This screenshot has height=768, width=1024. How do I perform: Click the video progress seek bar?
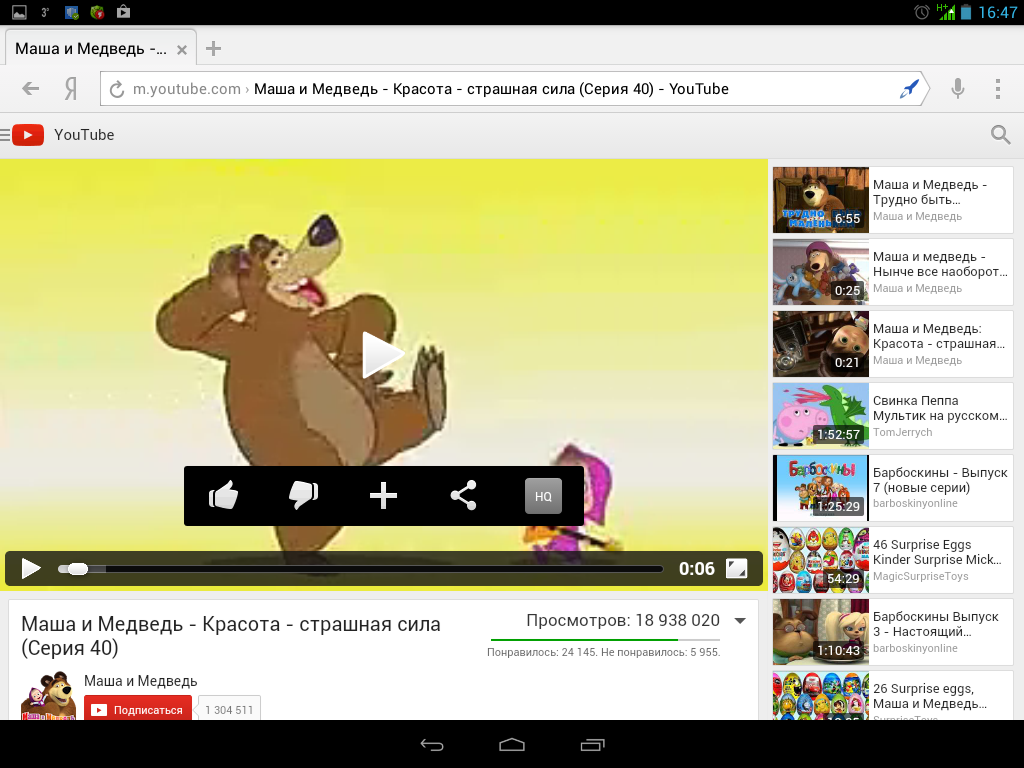point(360,569)
